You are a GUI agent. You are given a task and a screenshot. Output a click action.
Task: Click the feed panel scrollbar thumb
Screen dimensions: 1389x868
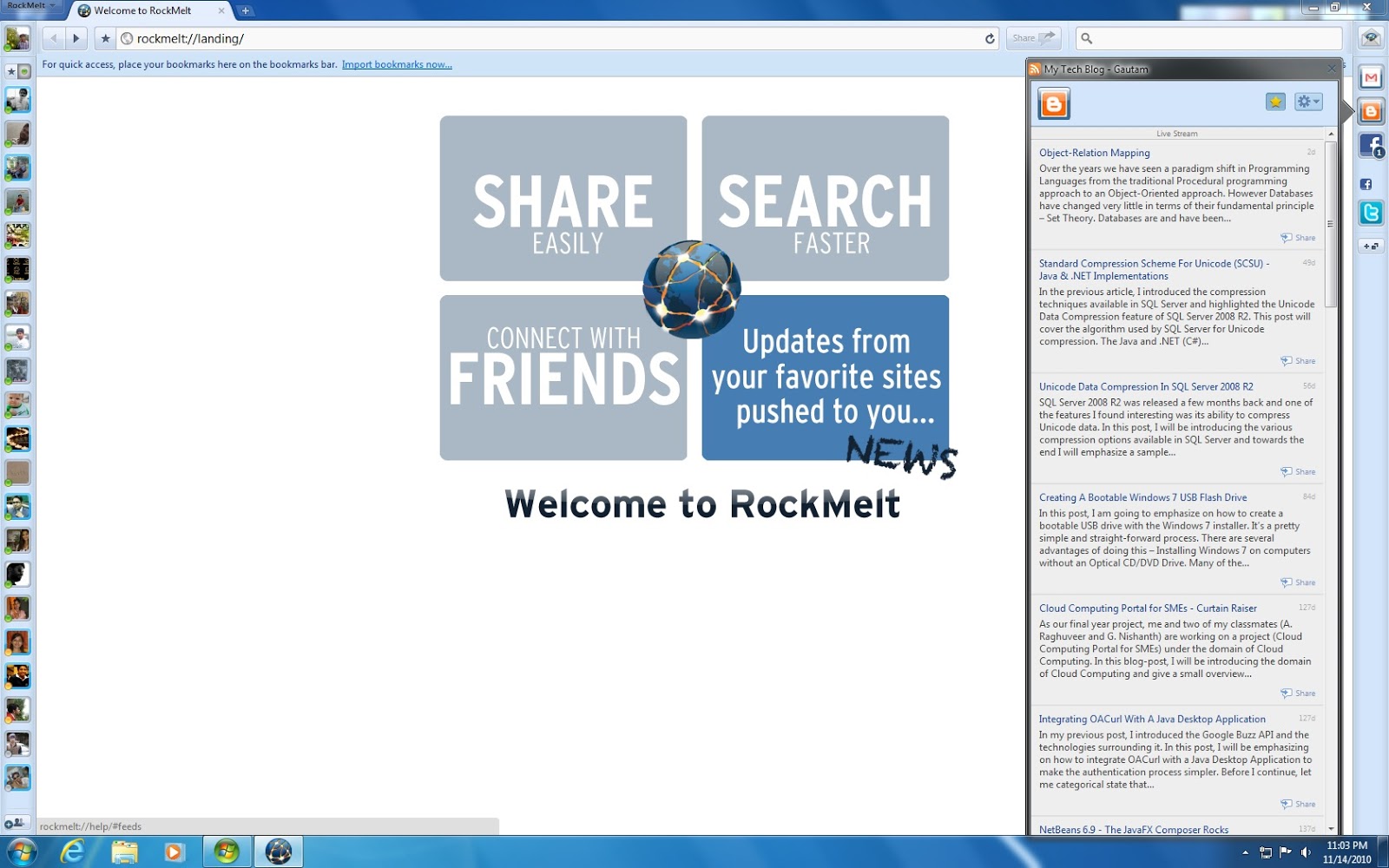coord(1330,223)
